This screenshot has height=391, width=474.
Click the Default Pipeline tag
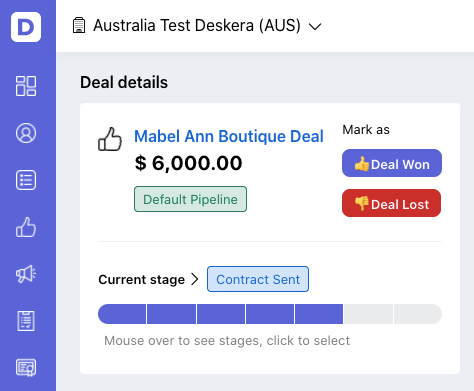coord(190,199)
